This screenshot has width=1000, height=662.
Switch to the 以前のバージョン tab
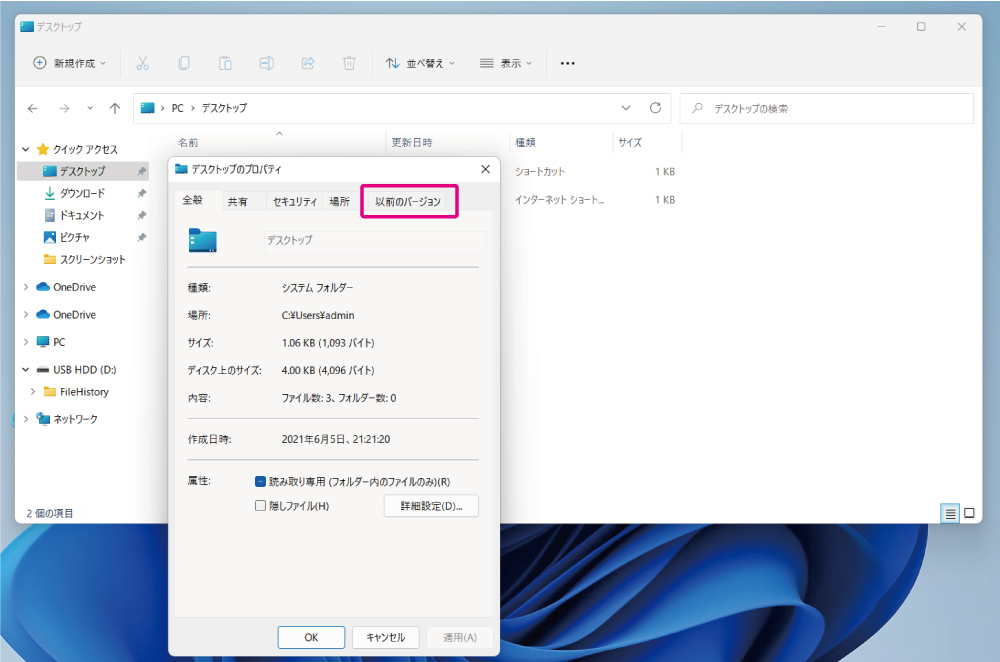(x=408, y=201)
